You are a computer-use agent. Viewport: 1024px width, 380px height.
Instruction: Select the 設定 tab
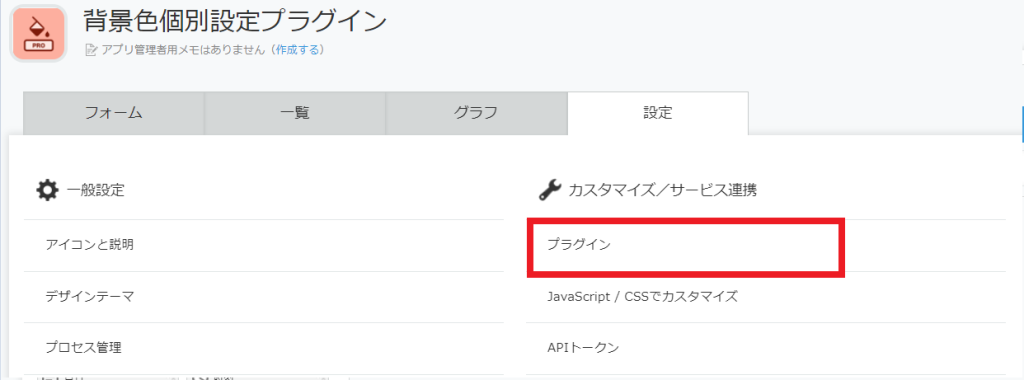coord(658,113)
